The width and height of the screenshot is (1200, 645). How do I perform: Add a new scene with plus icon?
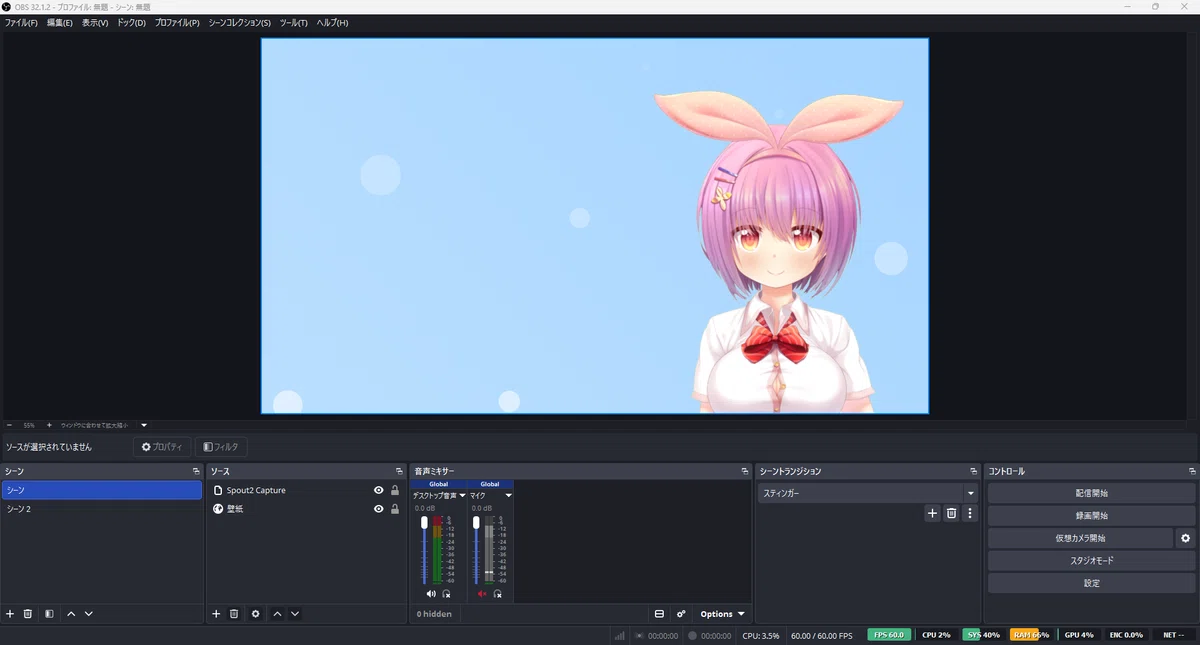[x=10, y=614]
